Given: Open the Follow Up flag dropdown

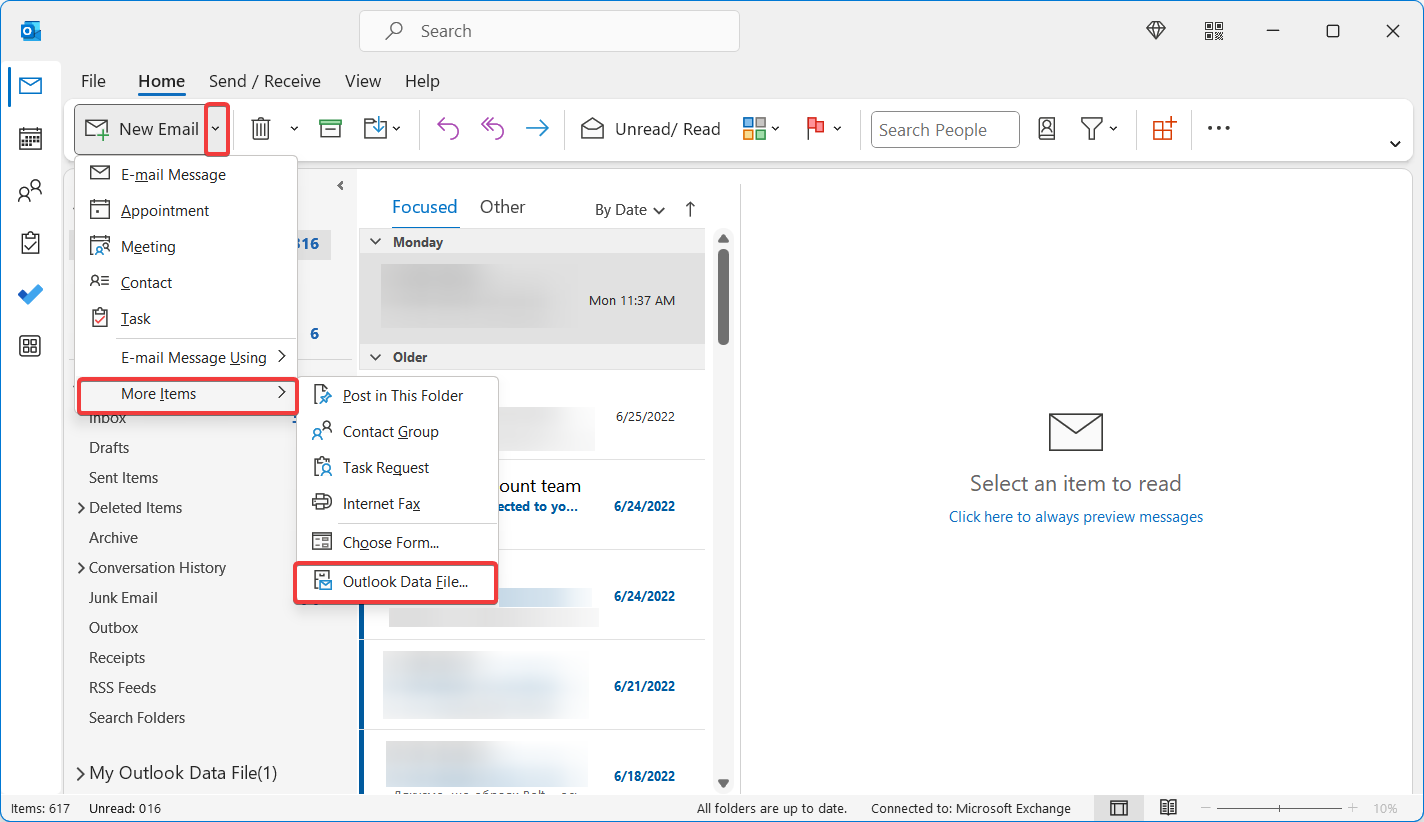Looking at the screenshot, I should [824, 128].
